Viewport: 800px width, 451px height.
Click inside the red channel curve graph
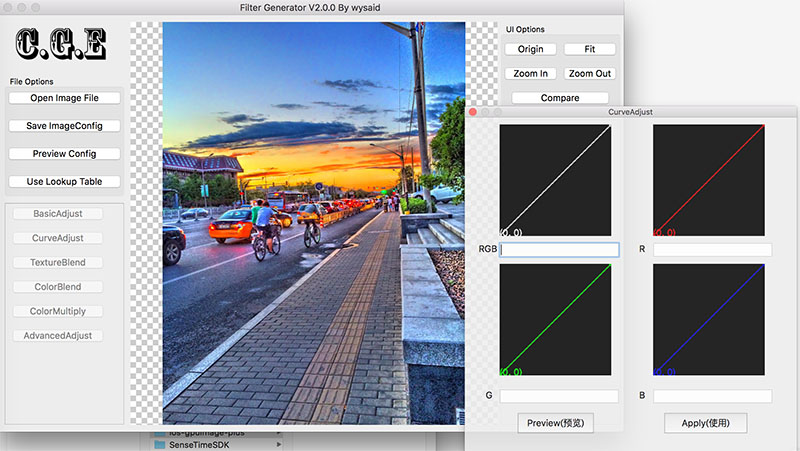(709, 180)
